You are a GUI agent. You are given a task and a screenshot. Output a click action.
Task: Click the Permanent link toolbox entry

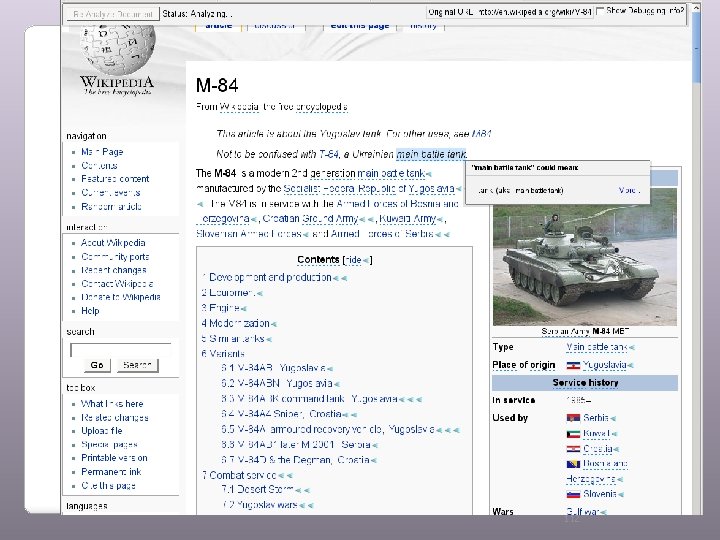(111, 472)
